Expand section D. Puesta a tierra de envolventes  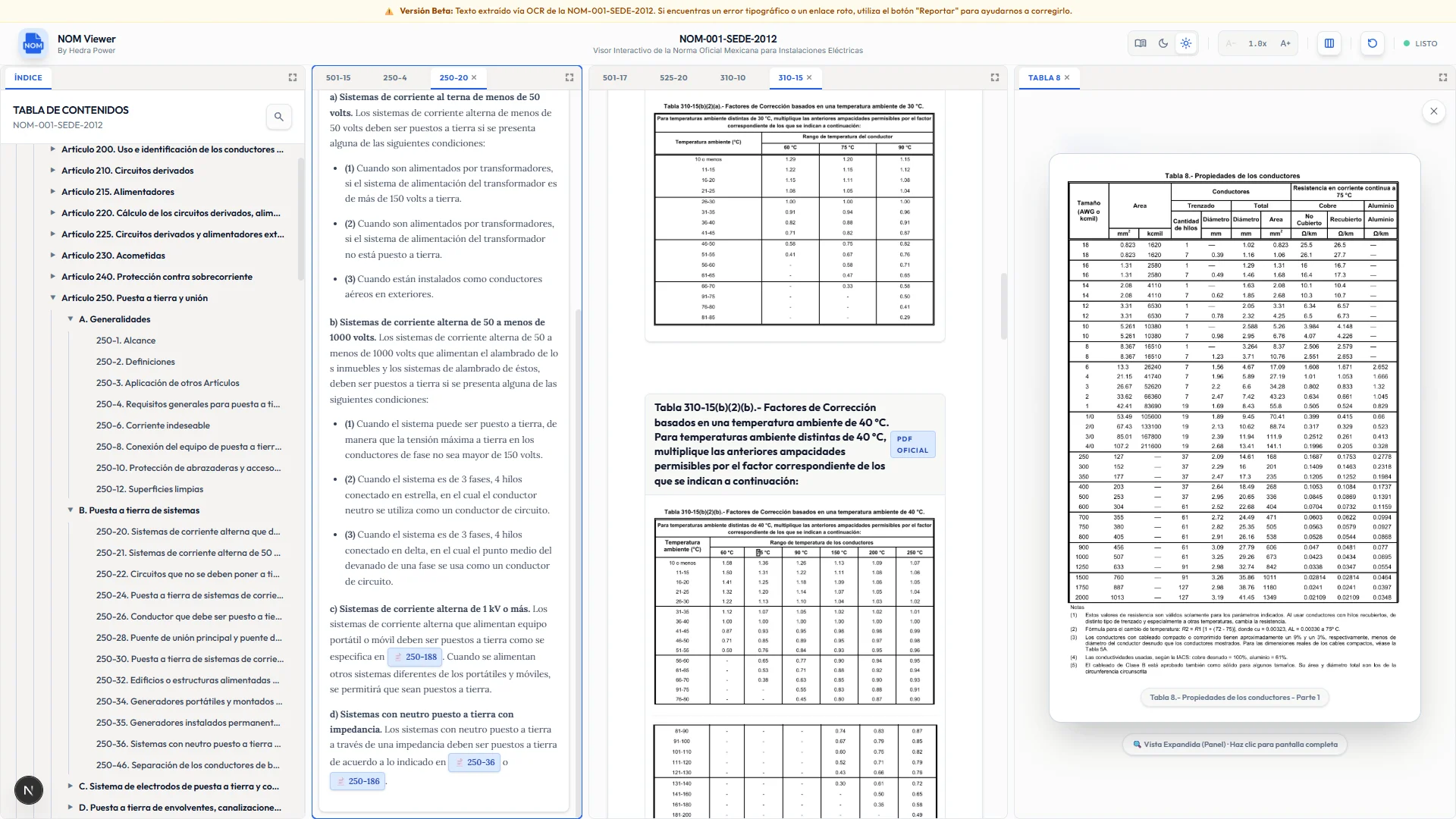pyautogui.click(x=70, y=808)
